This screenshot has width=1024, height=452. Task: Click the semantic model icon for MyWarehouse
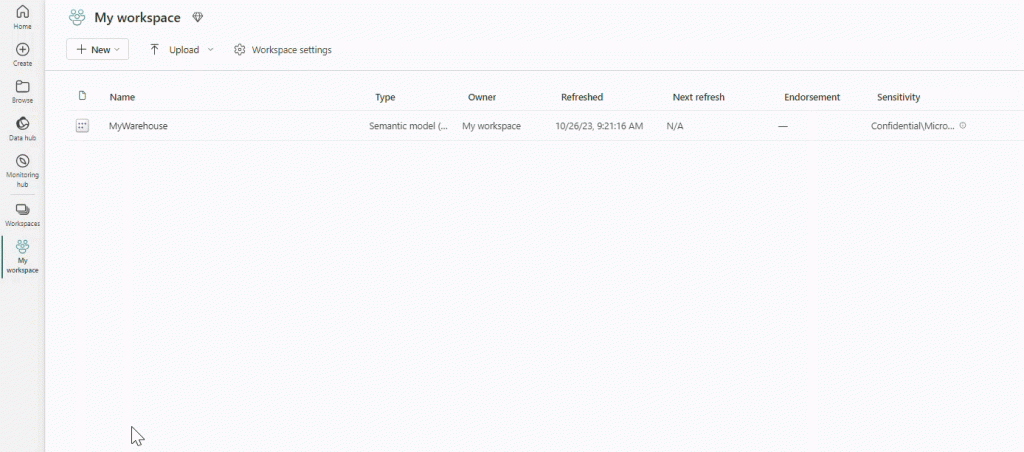click(x=82, y=126)
